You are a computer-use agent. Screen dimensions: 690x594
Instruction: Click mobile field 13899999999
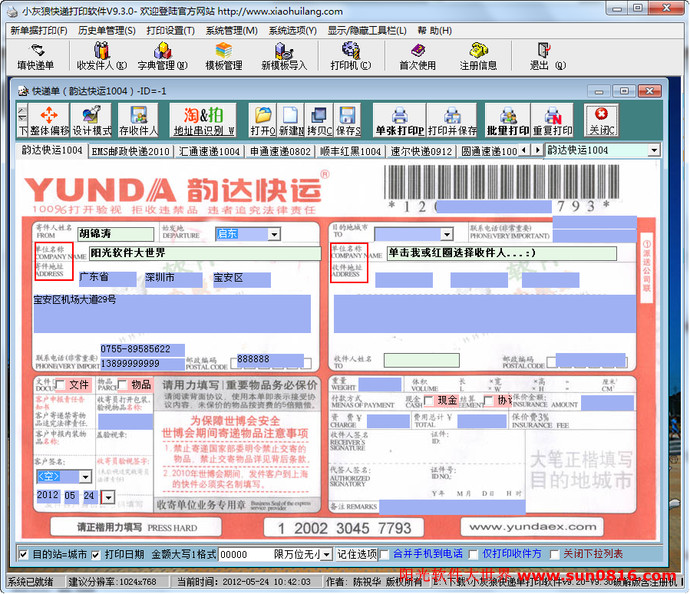click(x=143, y=364)
